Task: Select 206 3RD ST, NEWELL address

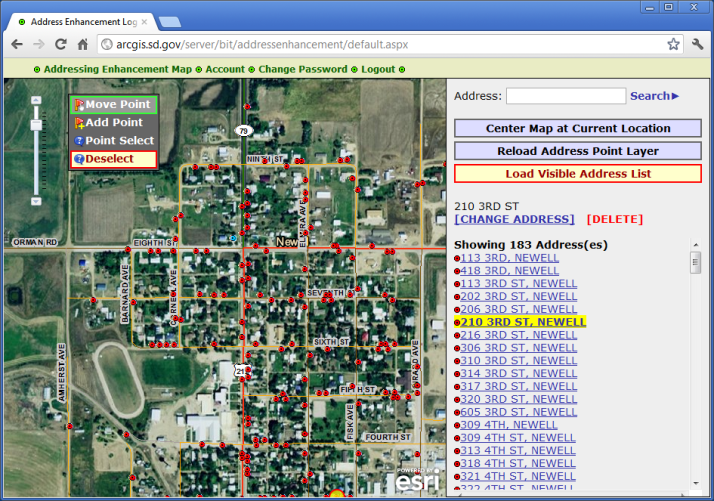Action: click(x=519, y=309)
